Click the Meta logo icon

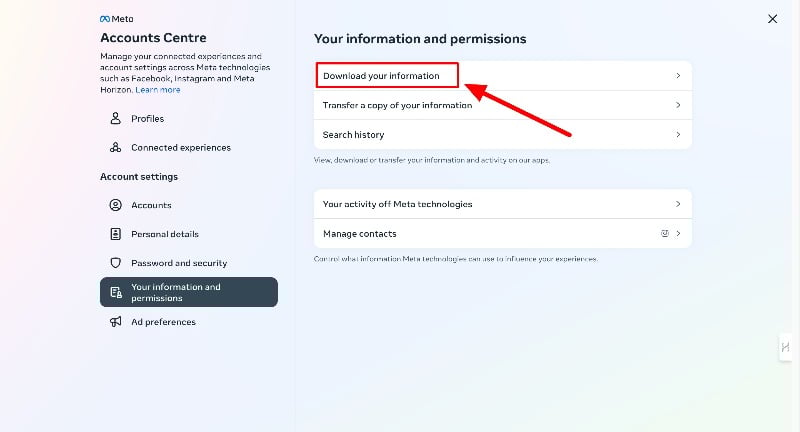(105, 19)
